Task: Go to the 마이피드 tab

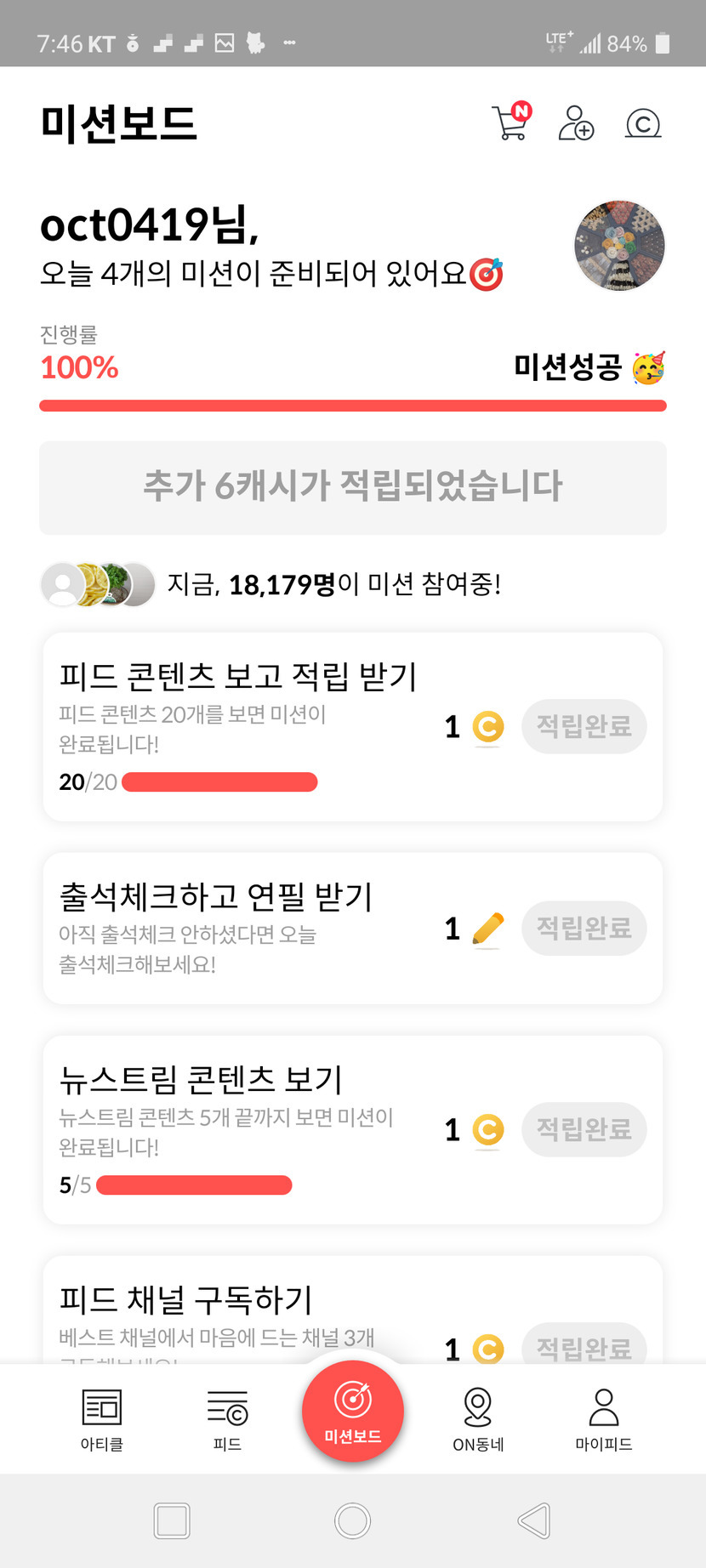Action: 603,1419
